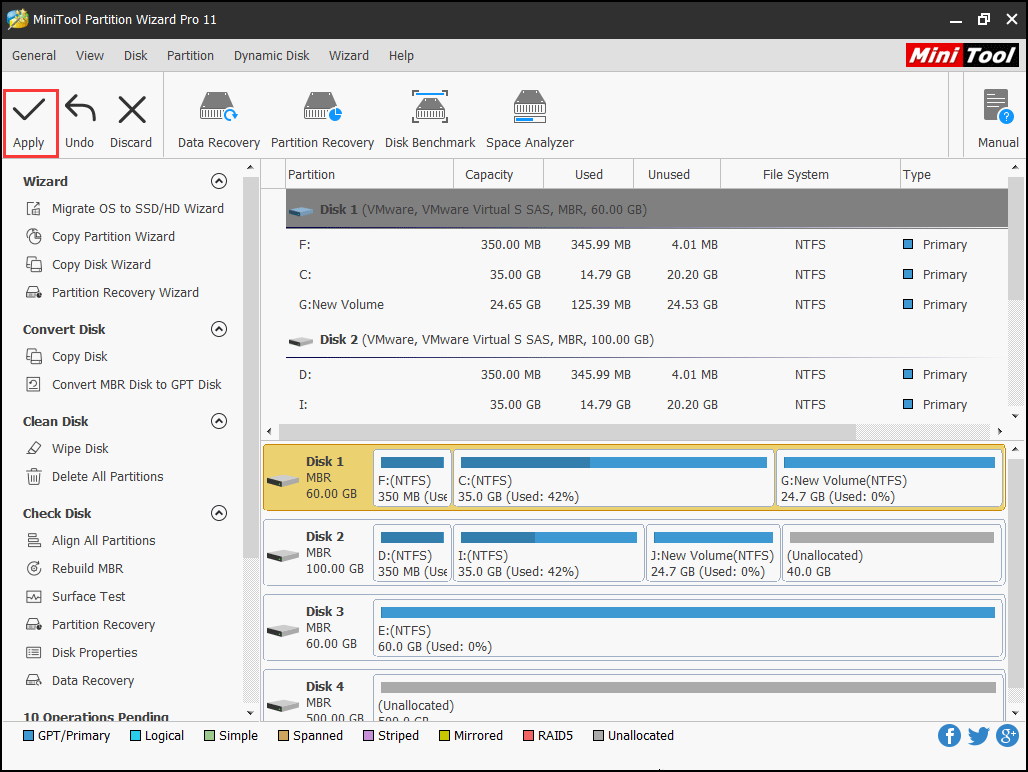Select the I:(NTFS) block on Disk 2

549,552
